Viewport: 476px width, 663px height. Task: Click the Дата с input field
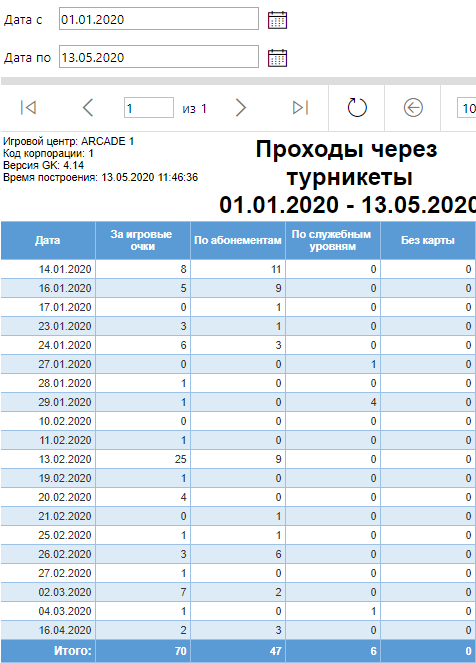[x=159, y=19]
